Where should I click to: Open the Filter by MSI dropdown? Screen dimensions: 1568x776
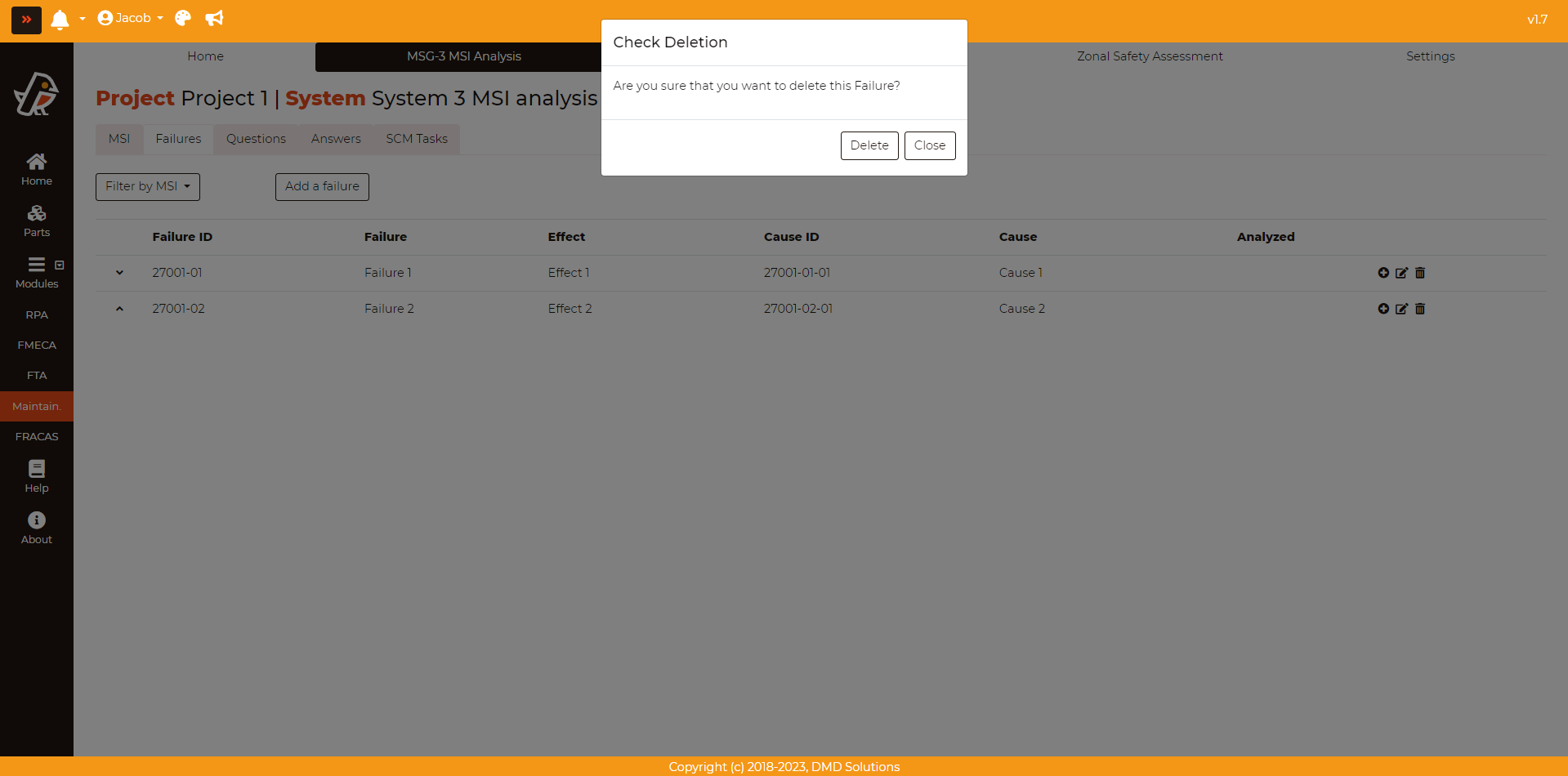(148, 186)
